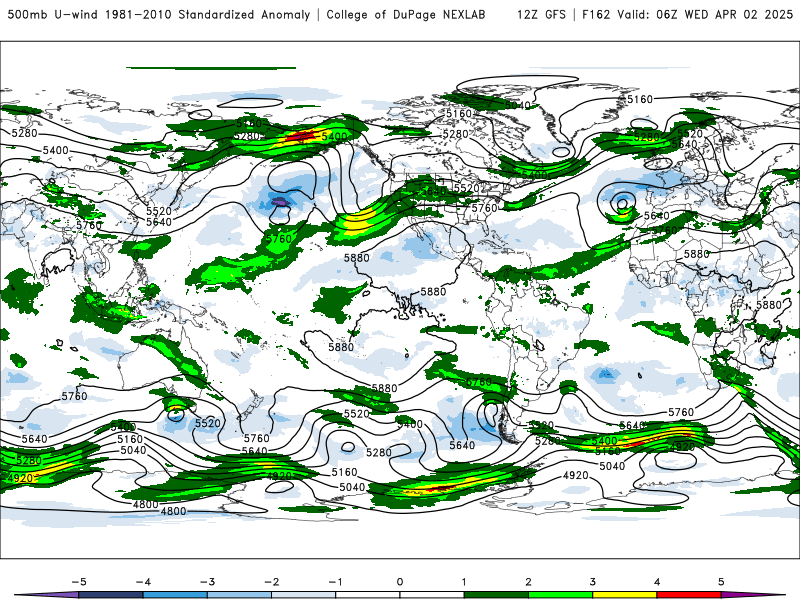Click the bright green color bar segment between 2 and 3
The height and width of the screenshot is (600, 800).
pos(560,595)
